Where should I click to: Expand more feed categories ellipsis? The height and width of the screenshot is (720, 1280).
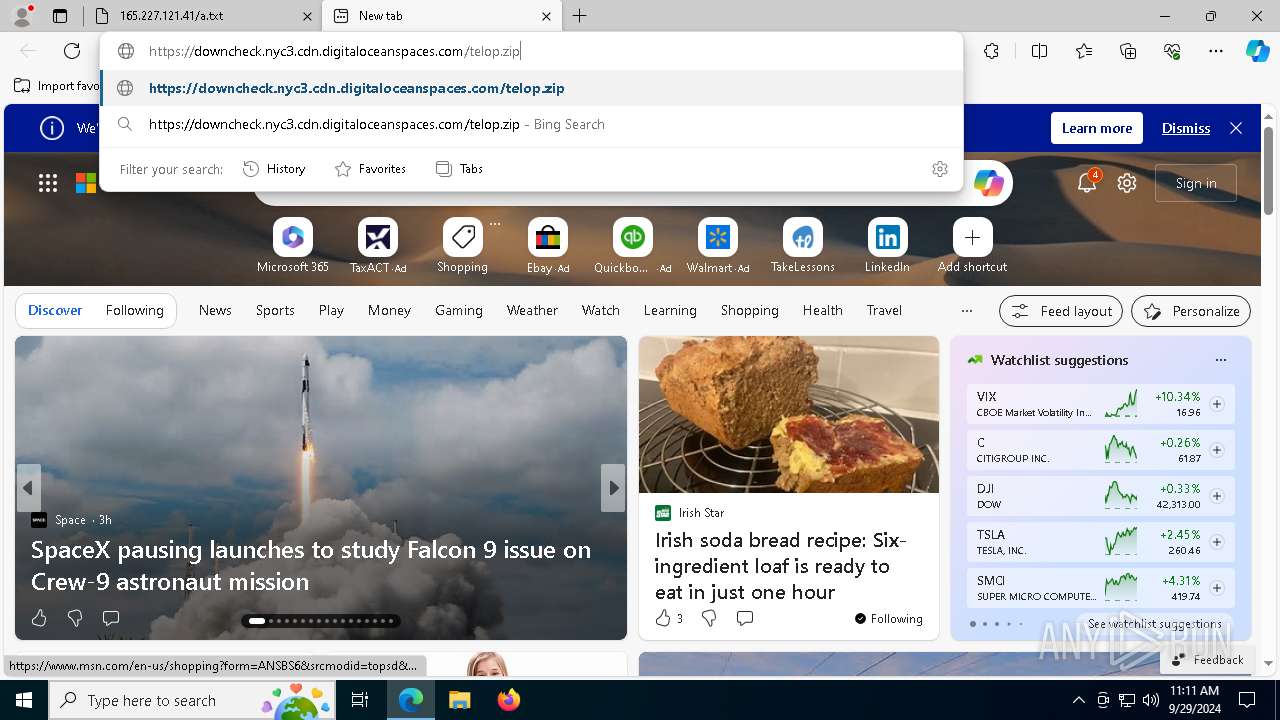(966, 311)
